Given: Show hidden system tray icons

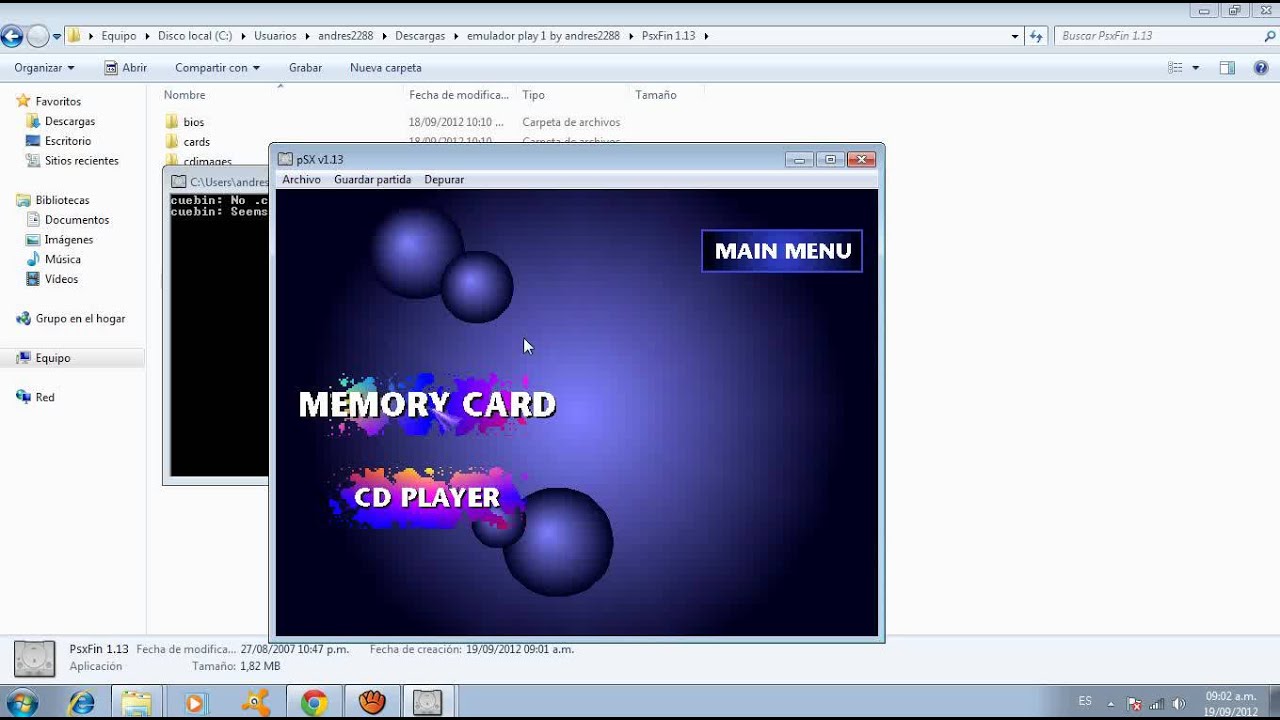Looking at the screenshot, I should point(1111,703).
